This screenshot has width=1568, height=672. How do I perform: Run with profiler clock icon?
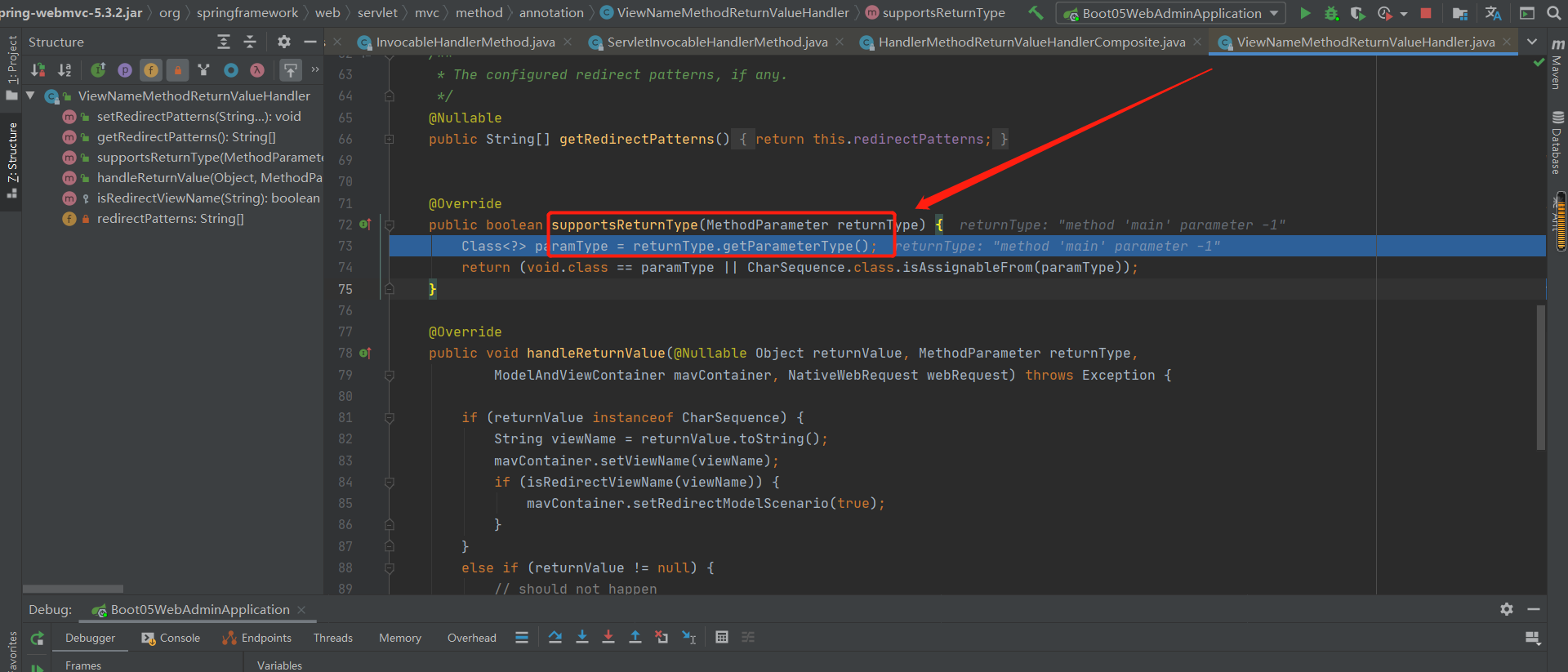[1384, 13]
